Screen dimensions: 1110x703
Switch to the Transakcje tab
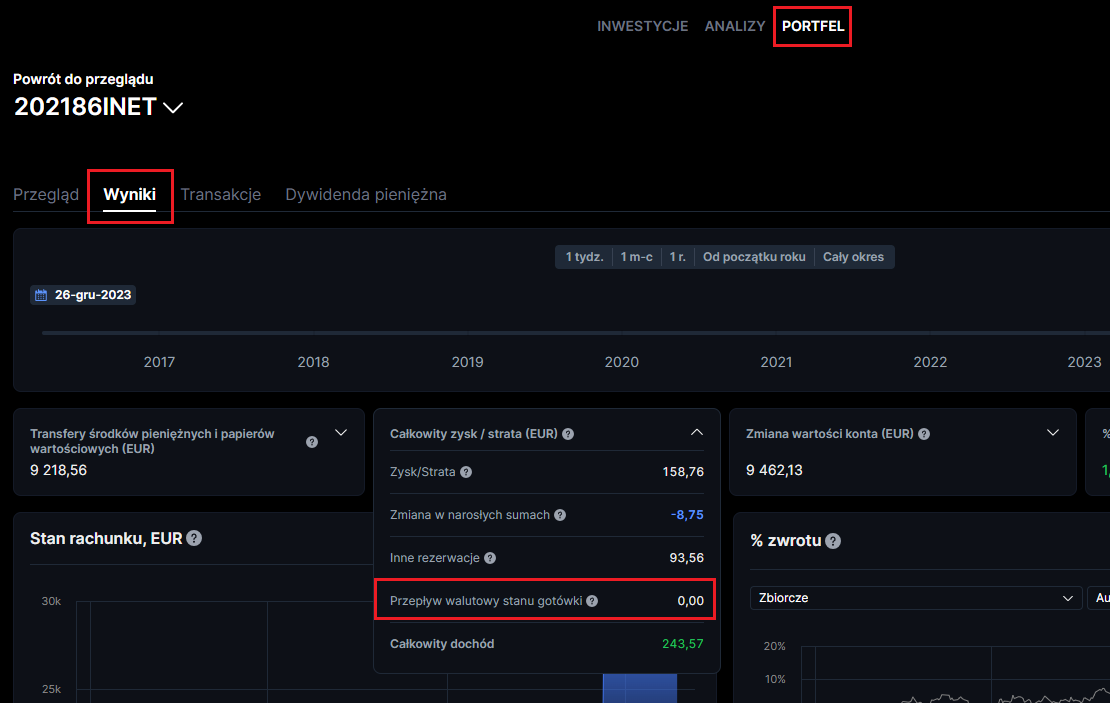pyautogui.click(x=221, y=195)
